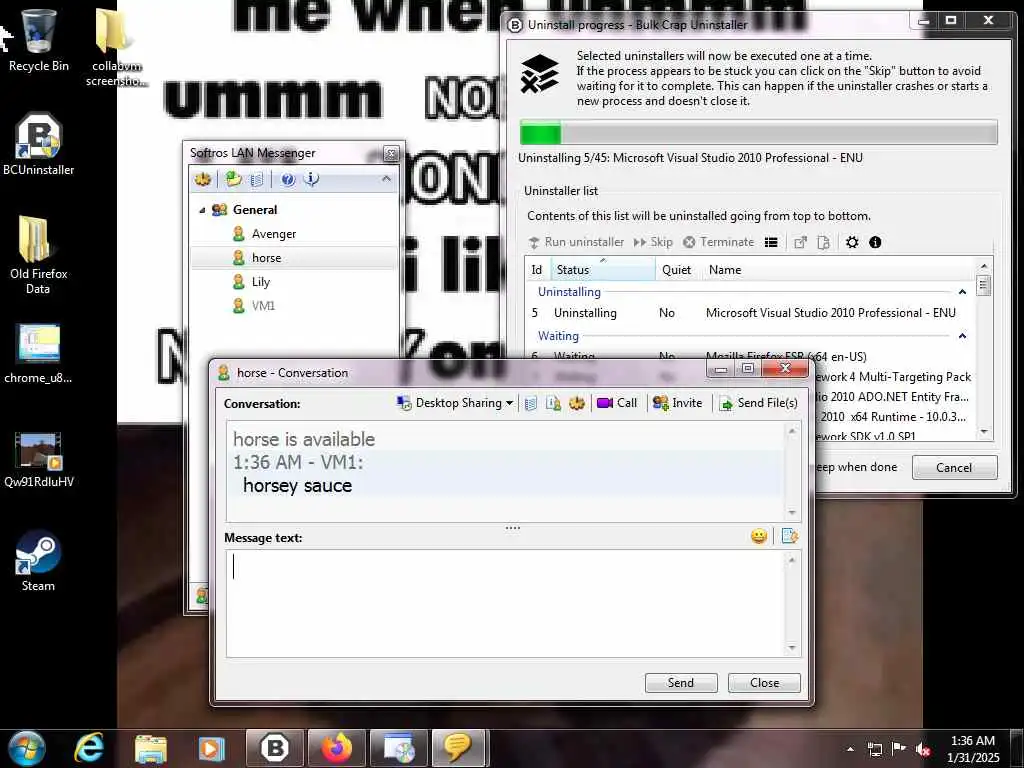Click the black info circle icon in the uninstaller toolbar

tap(875, 242)
